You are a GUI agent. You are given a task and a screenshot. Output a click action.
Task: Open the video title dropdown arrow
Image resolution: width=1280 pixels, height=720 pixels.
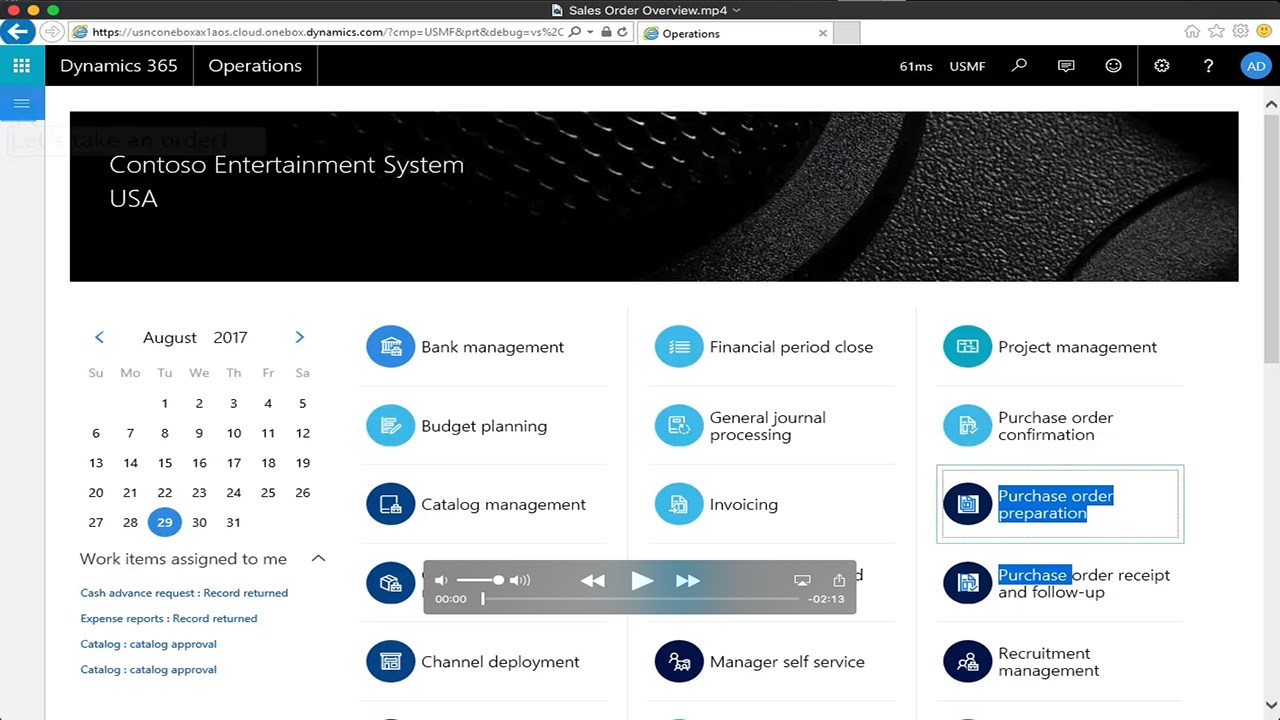tap(737, 10)
